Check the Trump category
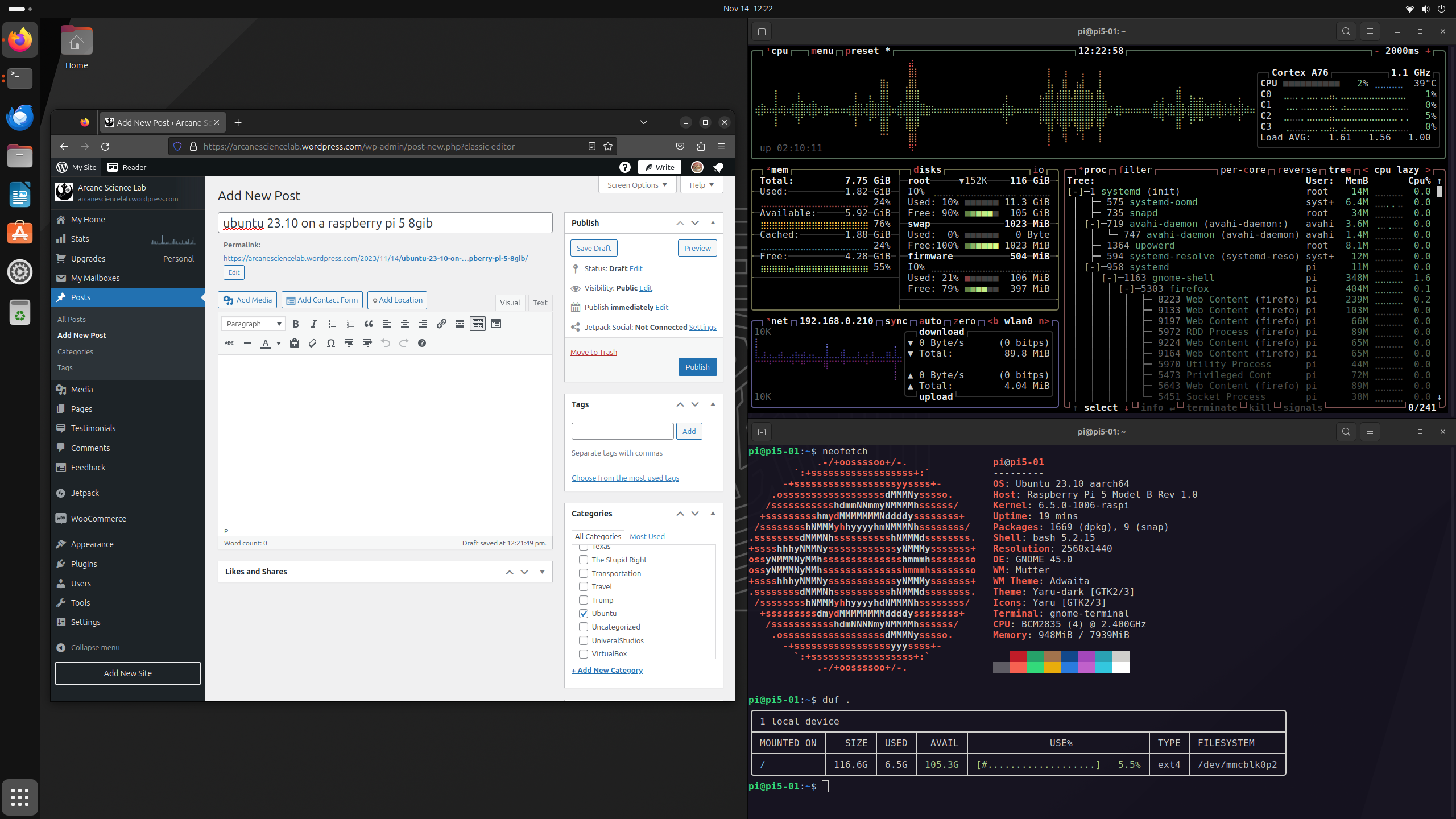The image size is (1456, 819). [x=584, y=600]
